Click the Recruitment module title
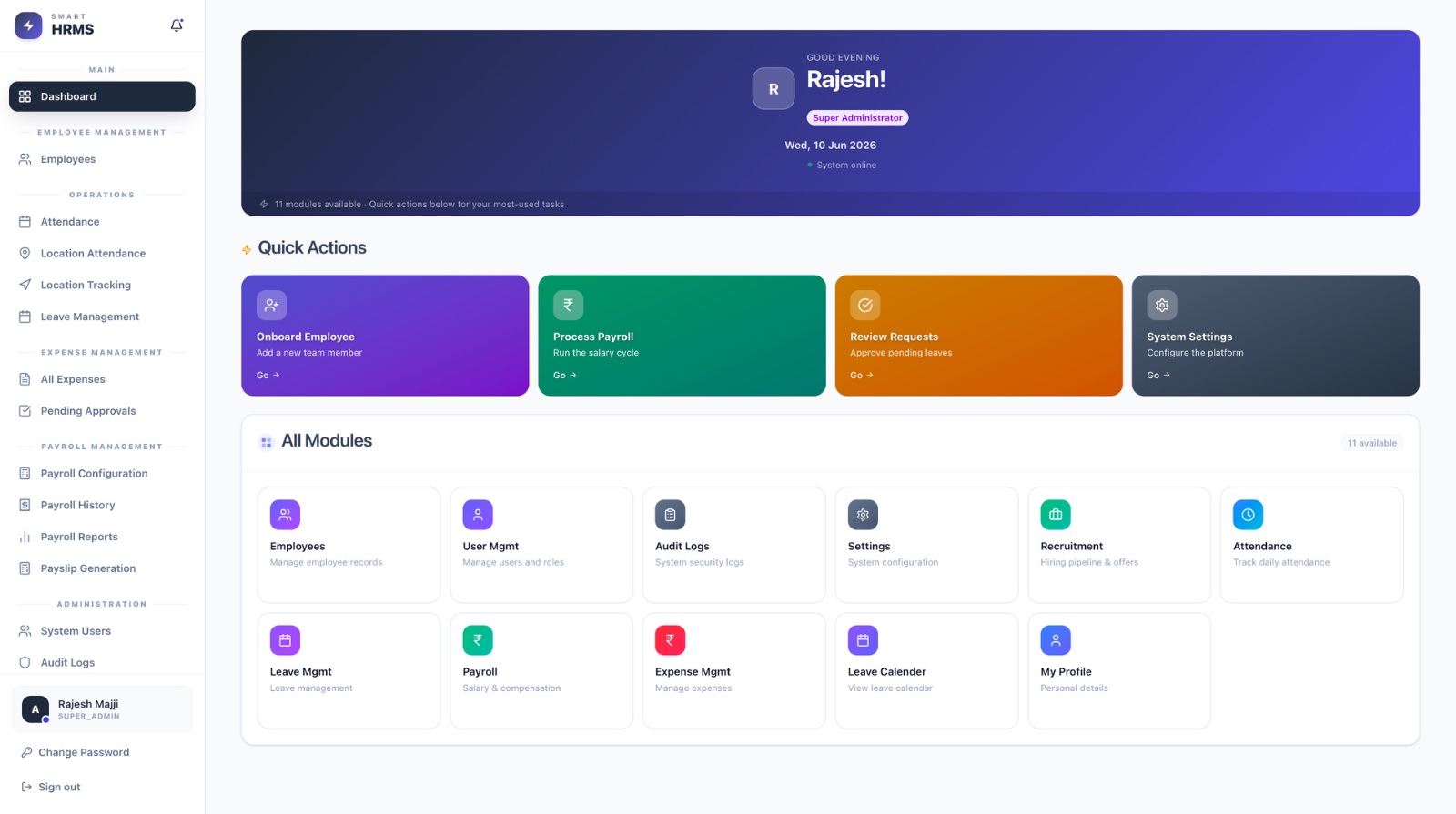Viewport: 1456px width, 814px height. point(1071,546)
